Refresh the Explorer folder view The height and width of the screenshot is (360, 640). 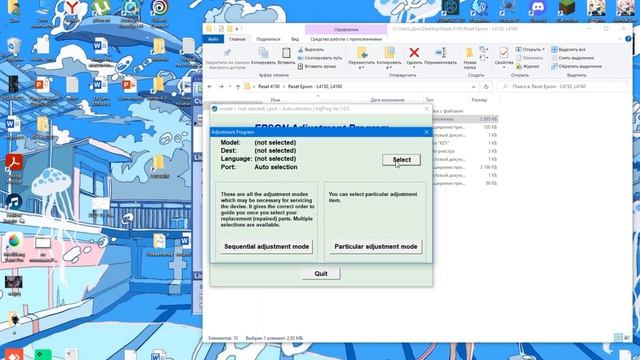pos(486,87)
